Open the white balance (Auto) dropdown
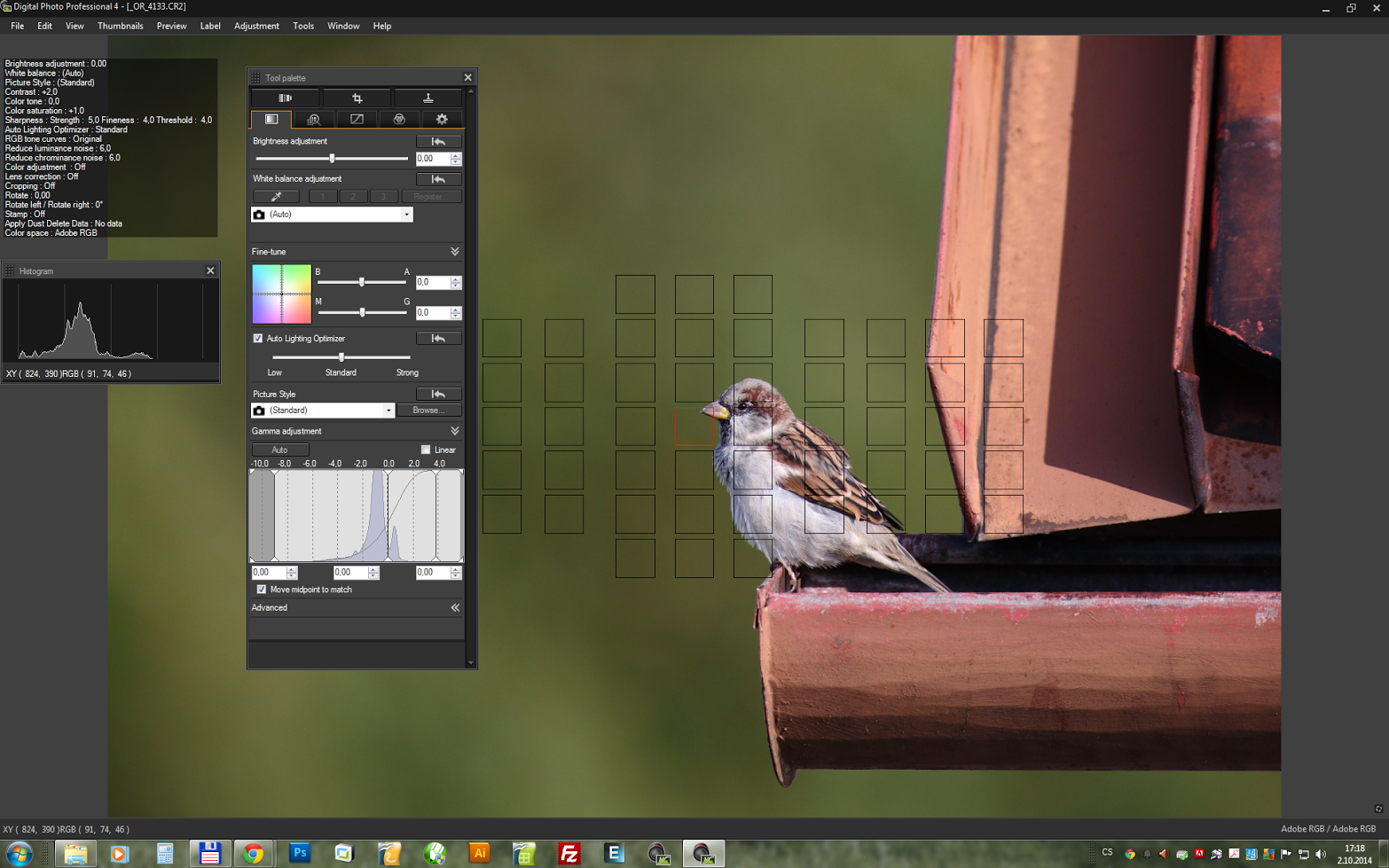This screenshot has height=868, width=1389. [406, 215]
